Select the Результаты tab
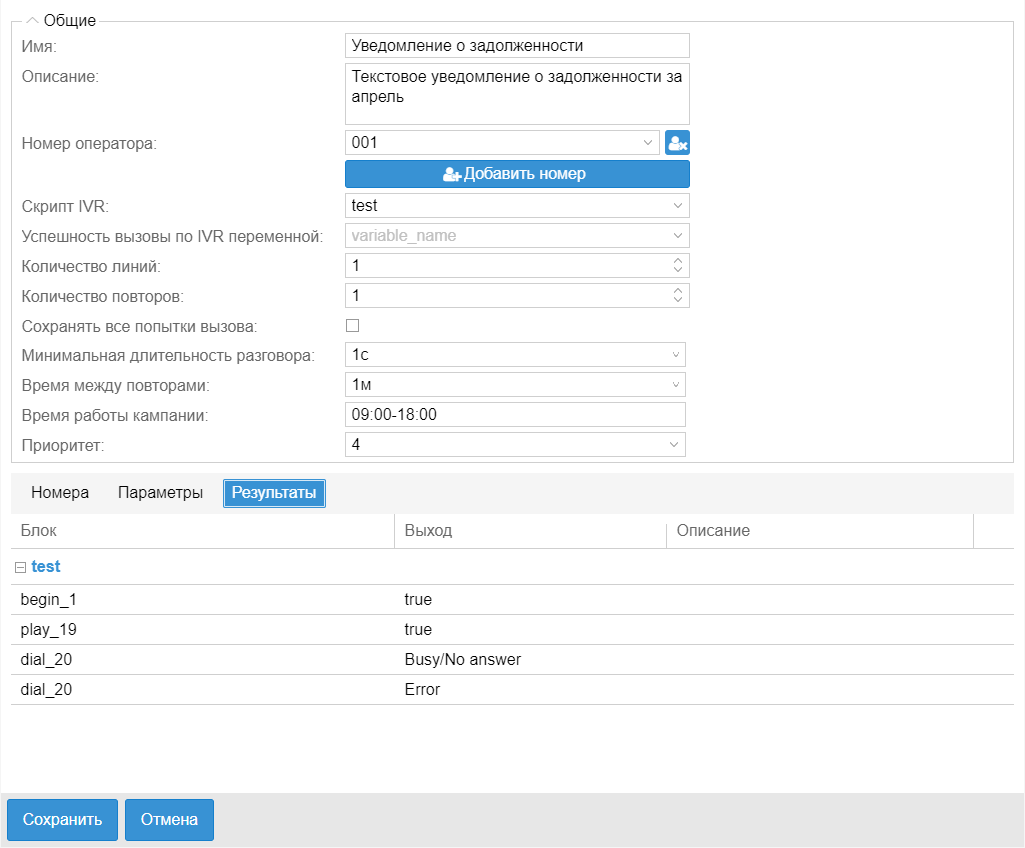 (274, 493)
